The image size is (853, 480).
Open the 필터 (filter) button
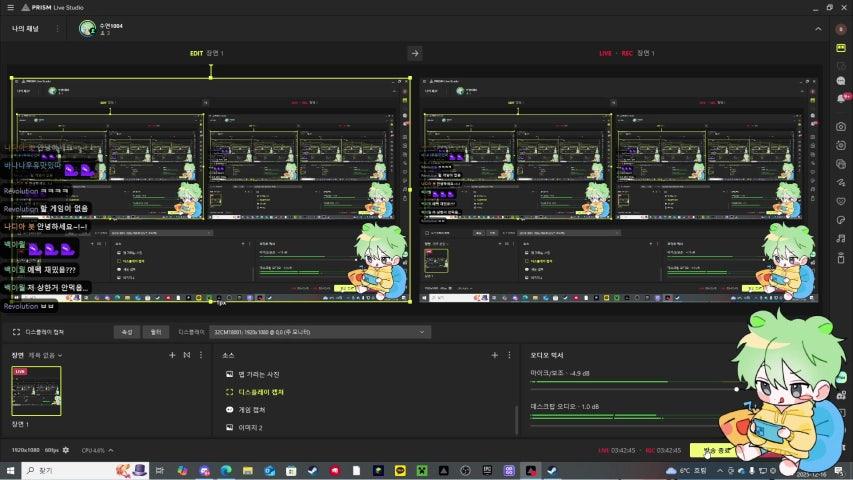156,332
